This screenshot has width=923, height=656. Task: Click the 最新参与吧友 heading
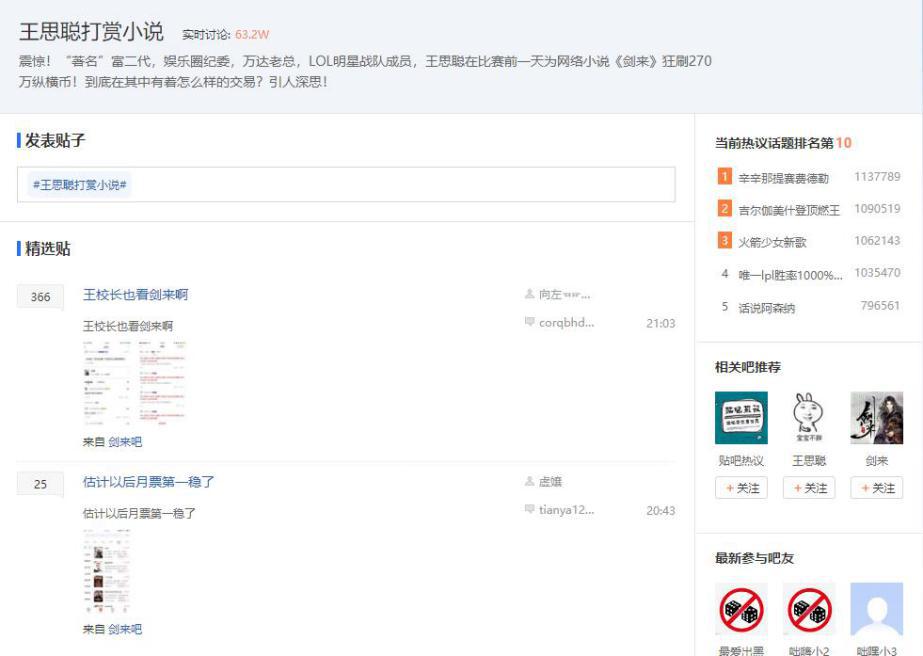point(754,558)
